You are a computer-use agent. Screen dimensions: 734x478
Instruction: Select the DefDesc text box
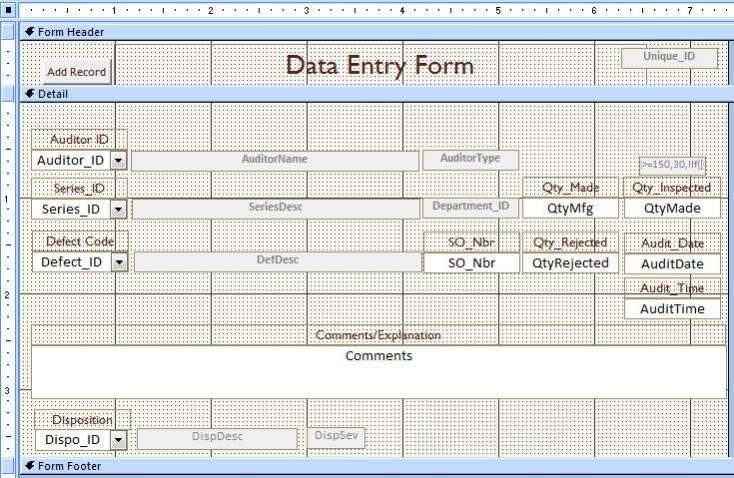click(x=278, y=262)
